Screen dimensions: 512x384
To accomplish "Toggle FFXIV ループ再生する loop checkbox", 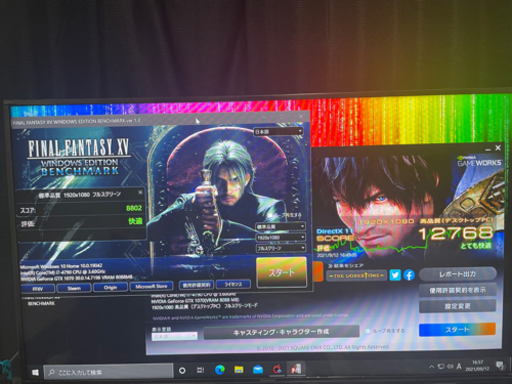I will pos(368,331).
